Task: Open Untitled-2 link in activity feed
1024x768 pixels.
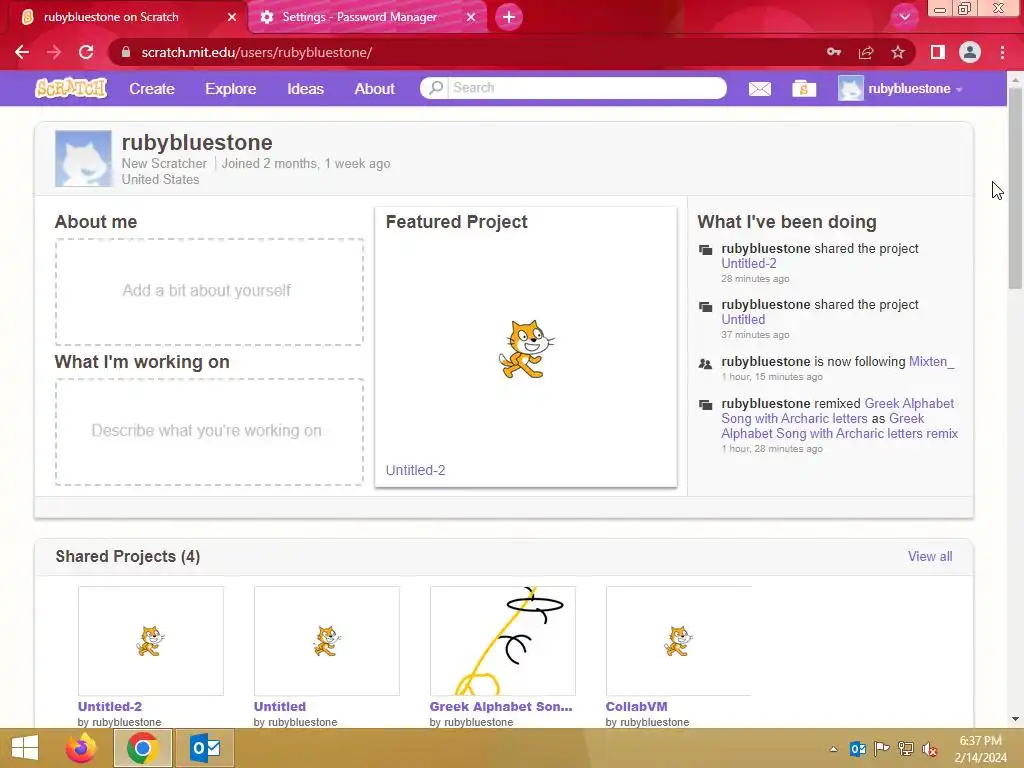Action: point(749,264)
